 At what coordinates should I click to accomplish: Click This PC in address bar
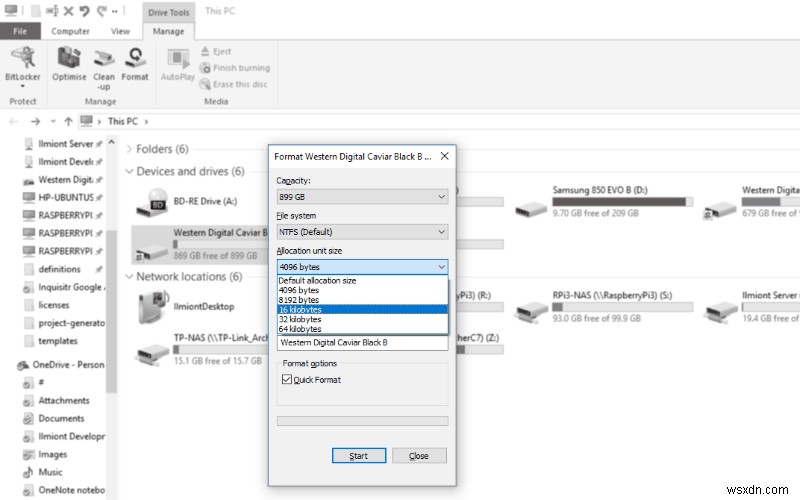click(123, 121)
